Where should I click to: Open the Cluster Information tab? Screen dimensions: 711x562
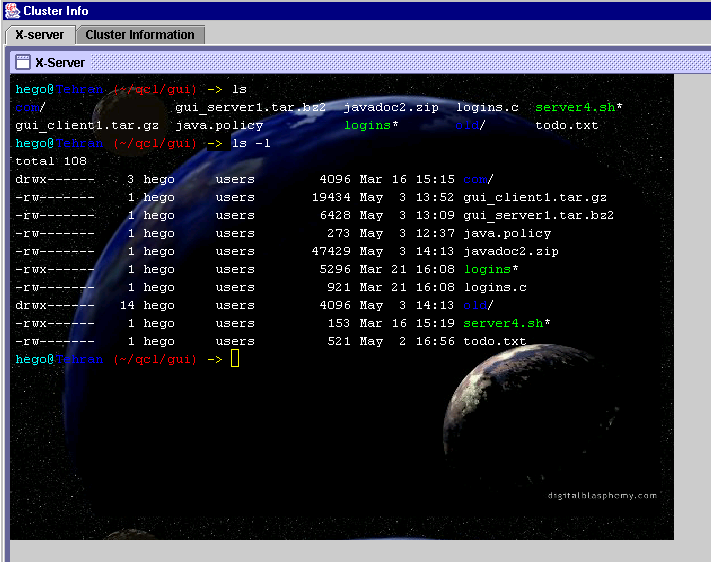[x=140, y=35]
